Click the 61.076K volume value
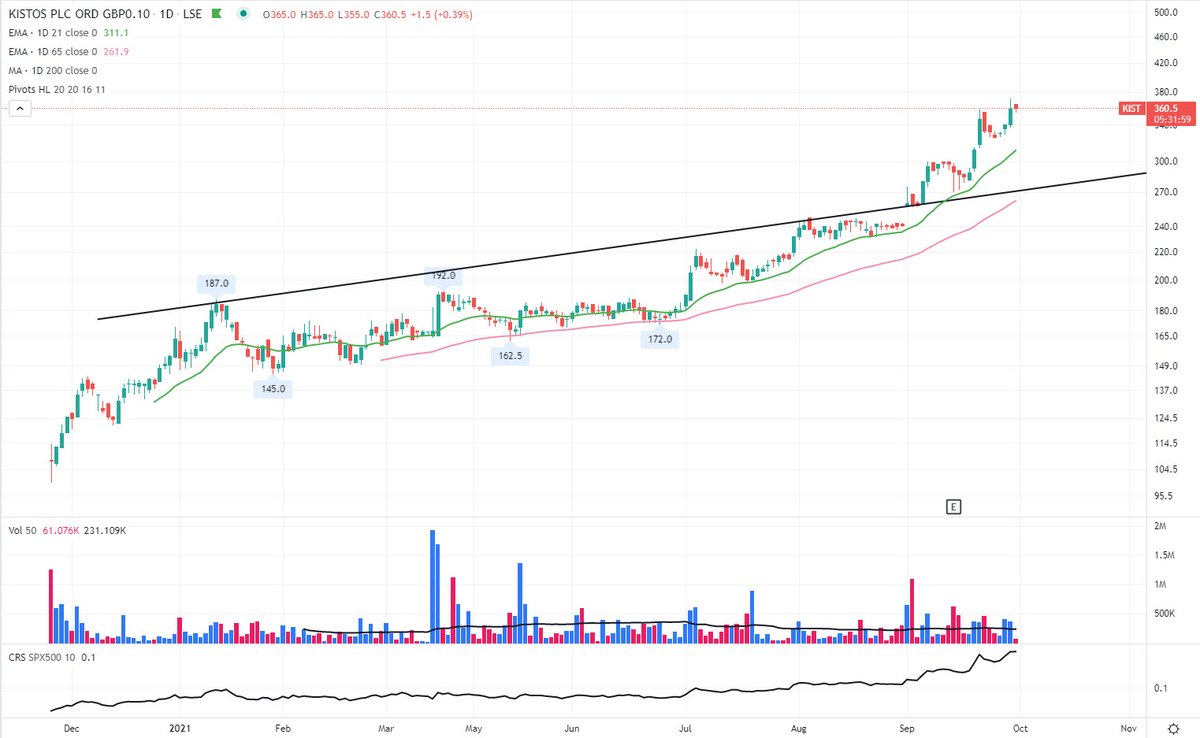The height and width of the screenshot is (738, 1200). [x=61, y=530]
